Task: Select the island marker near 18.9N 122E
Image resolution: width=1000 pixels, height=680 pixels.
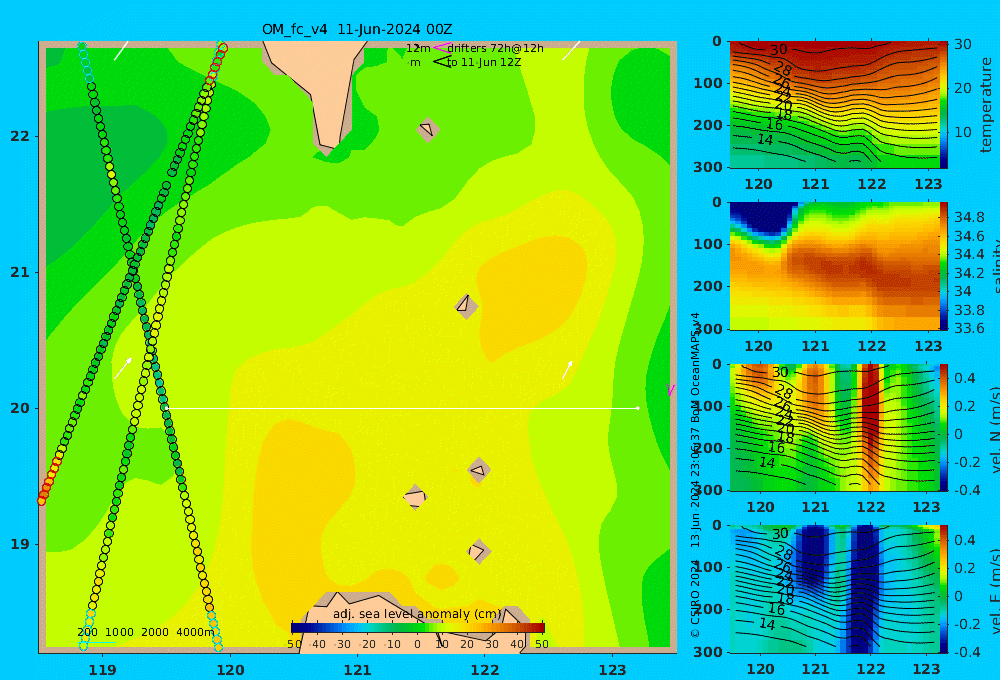Action: [x=479, y=551]
